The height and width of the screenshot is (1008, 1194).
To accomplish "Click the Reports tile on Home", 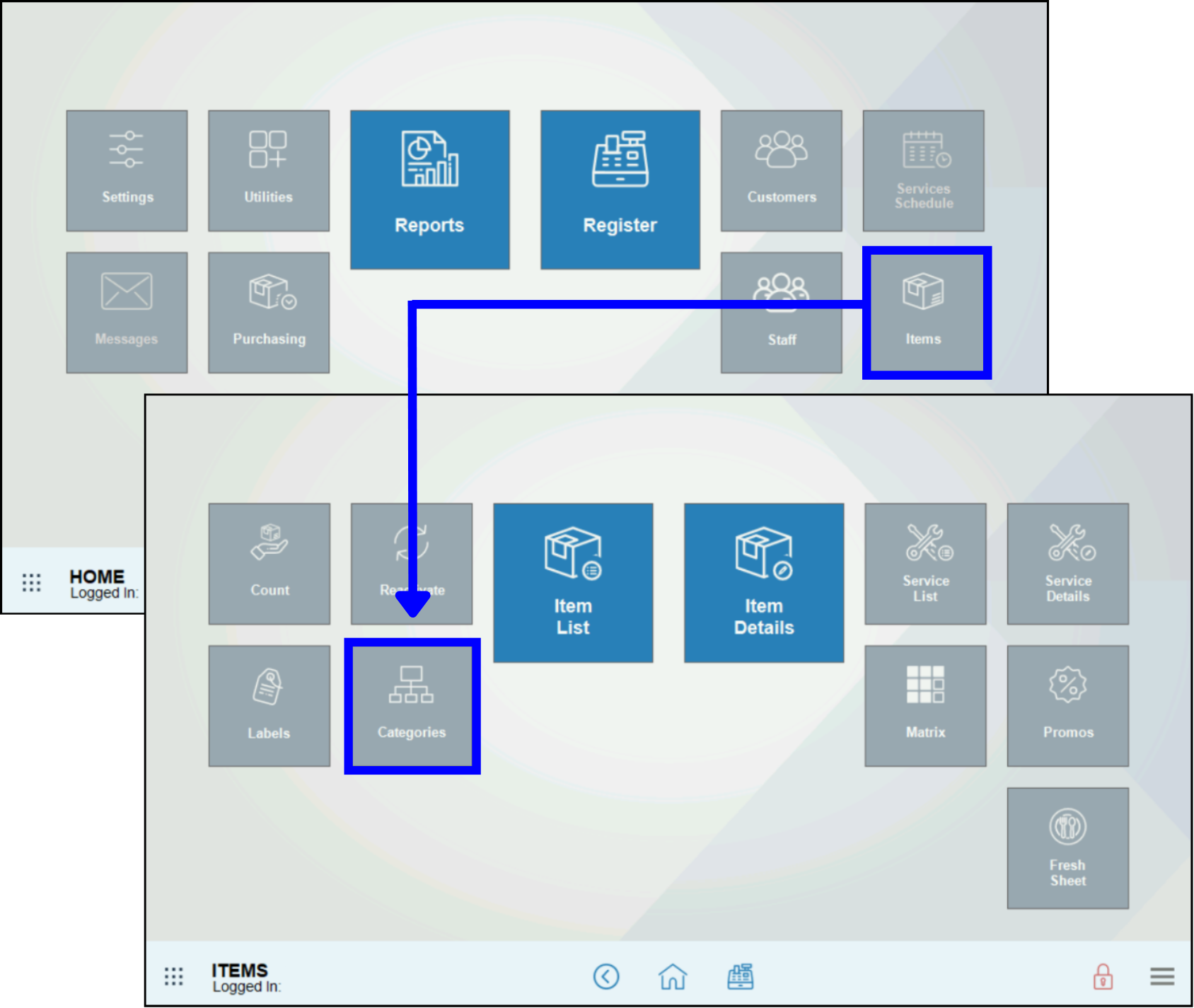I will (429, 189).
